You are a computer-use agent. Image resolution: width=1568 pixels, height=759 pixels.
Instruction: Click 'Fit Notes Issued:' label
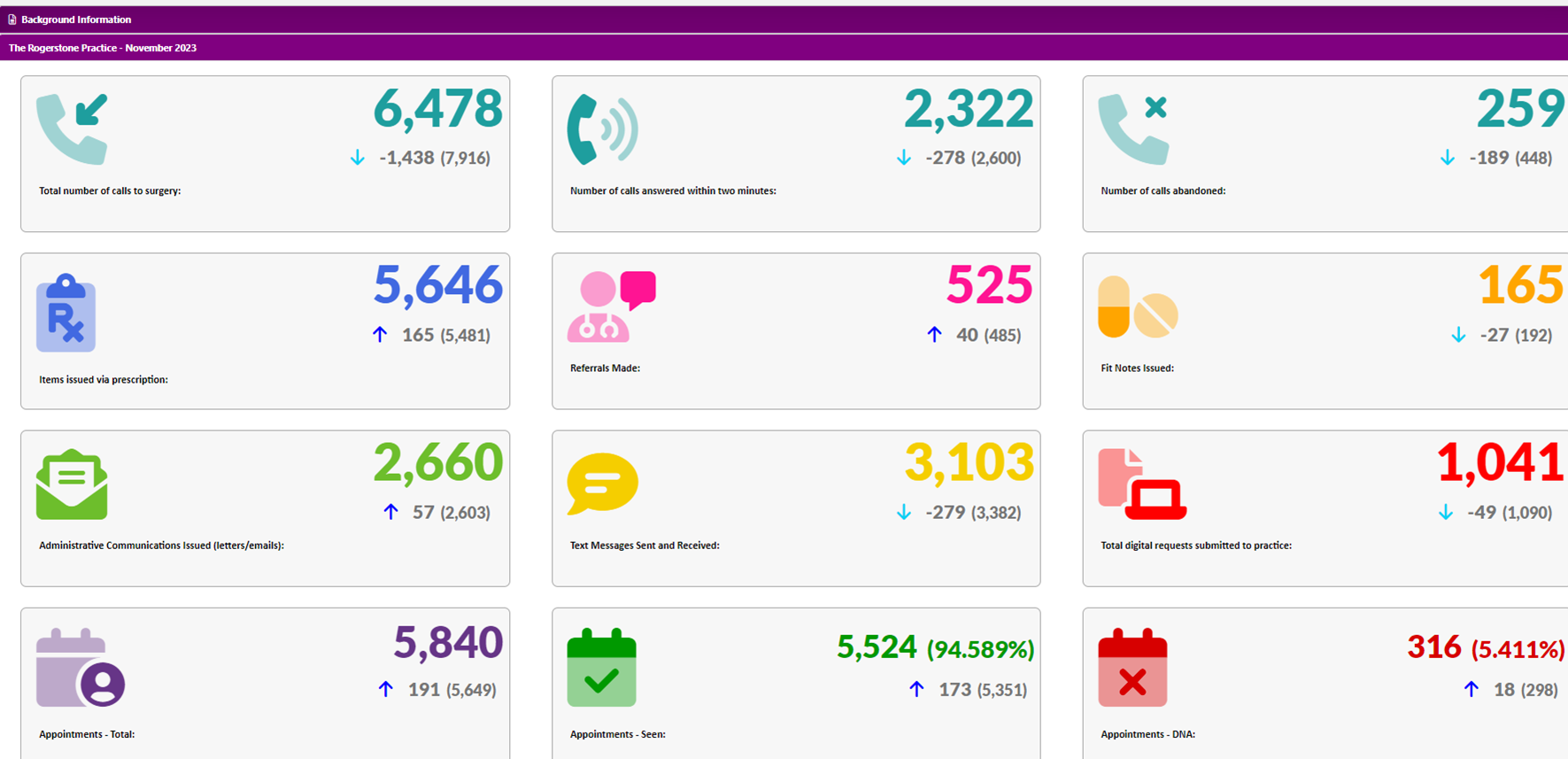click(1137, 368)
